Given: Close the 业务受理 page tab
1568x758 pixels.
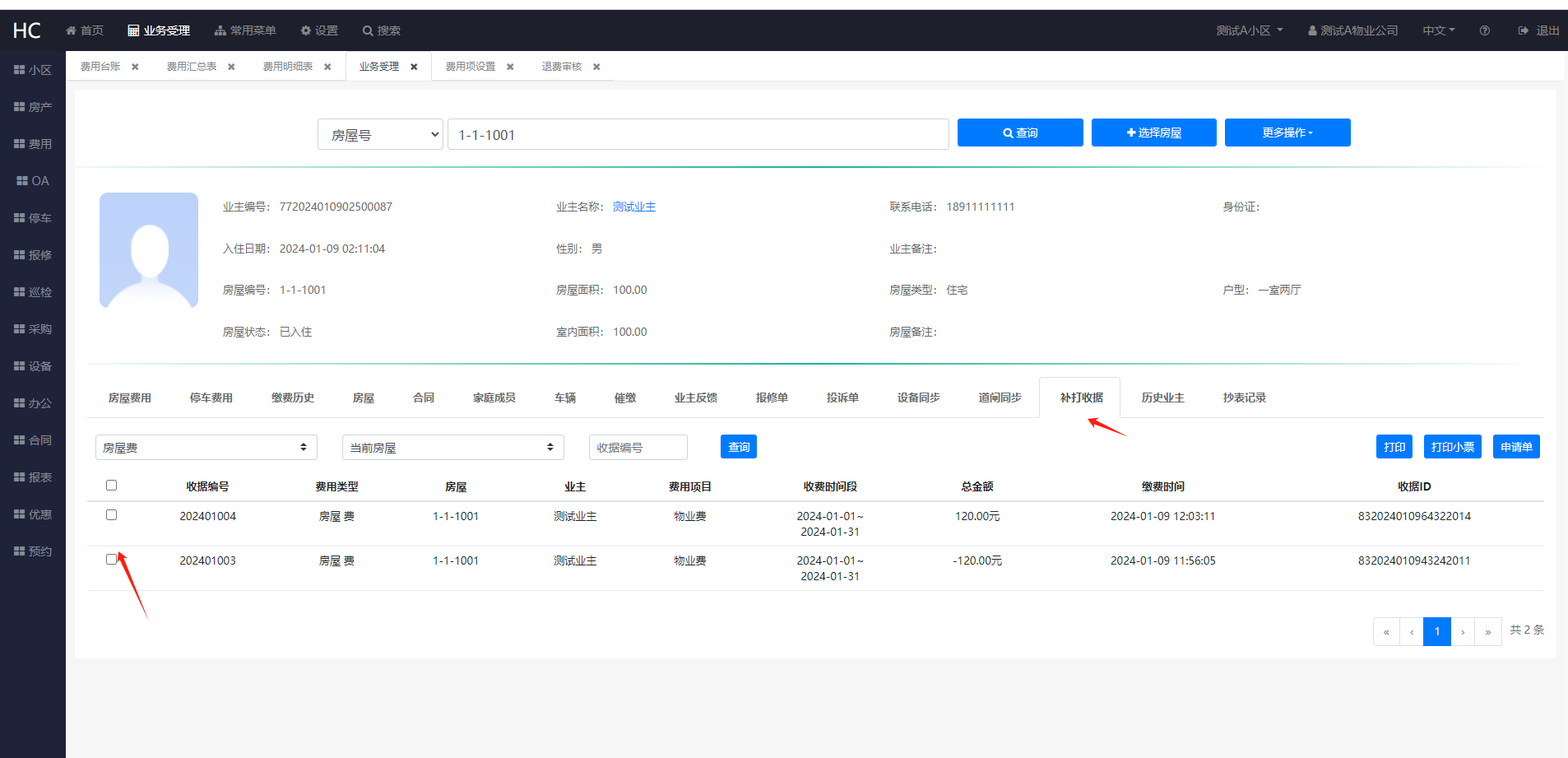Looking at the screenshot, I should 414,67.
